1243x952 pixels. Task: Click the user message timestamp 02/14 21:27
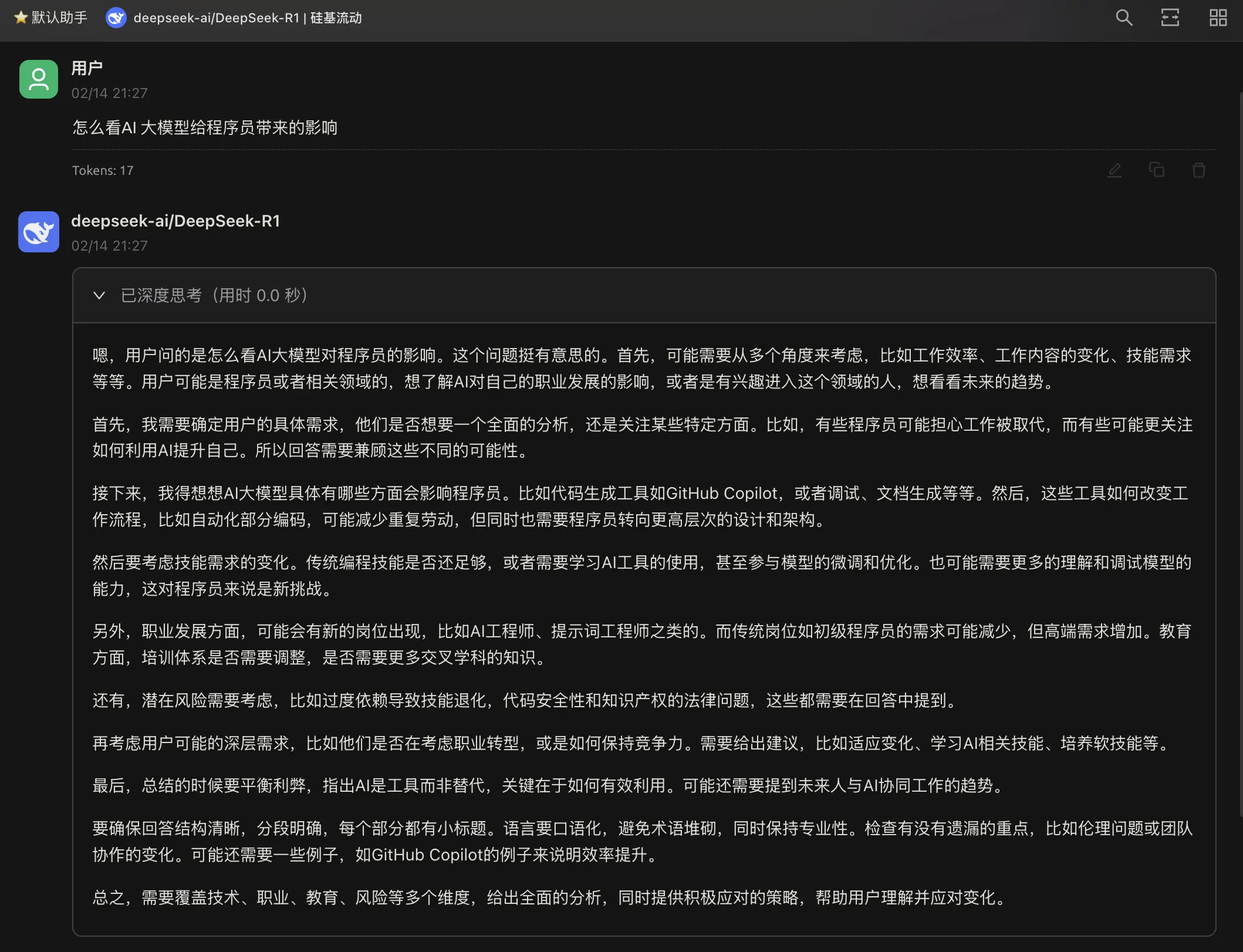tap(109, 93)
